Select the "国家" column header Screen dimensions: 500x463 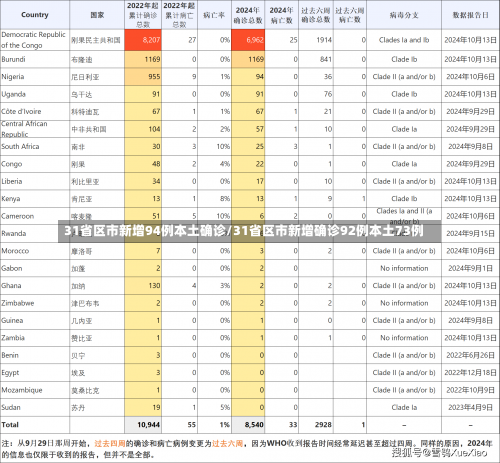pyautogui.click(x=97, y=15)
